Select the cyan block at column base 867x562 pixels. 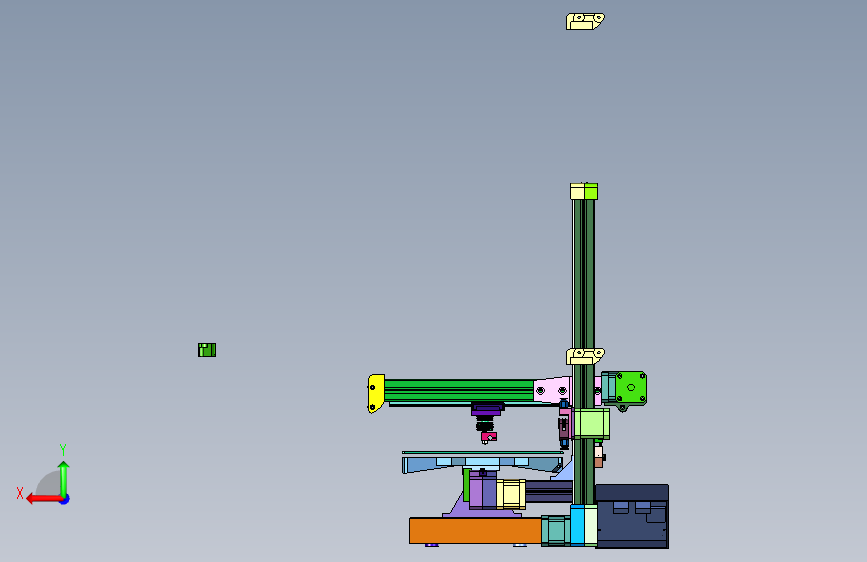pyautogui.click(x=577, y=525)
